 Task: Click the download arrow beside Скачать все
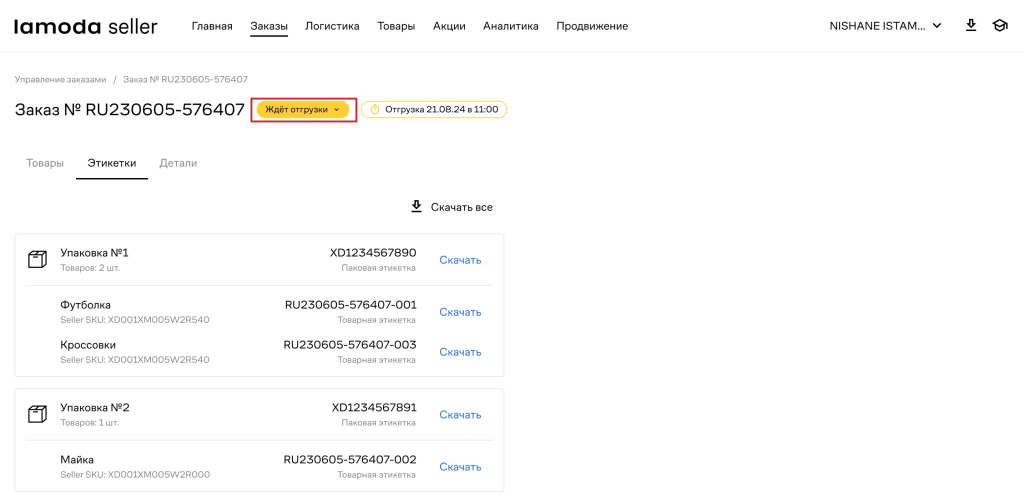[x=416, y=207]
